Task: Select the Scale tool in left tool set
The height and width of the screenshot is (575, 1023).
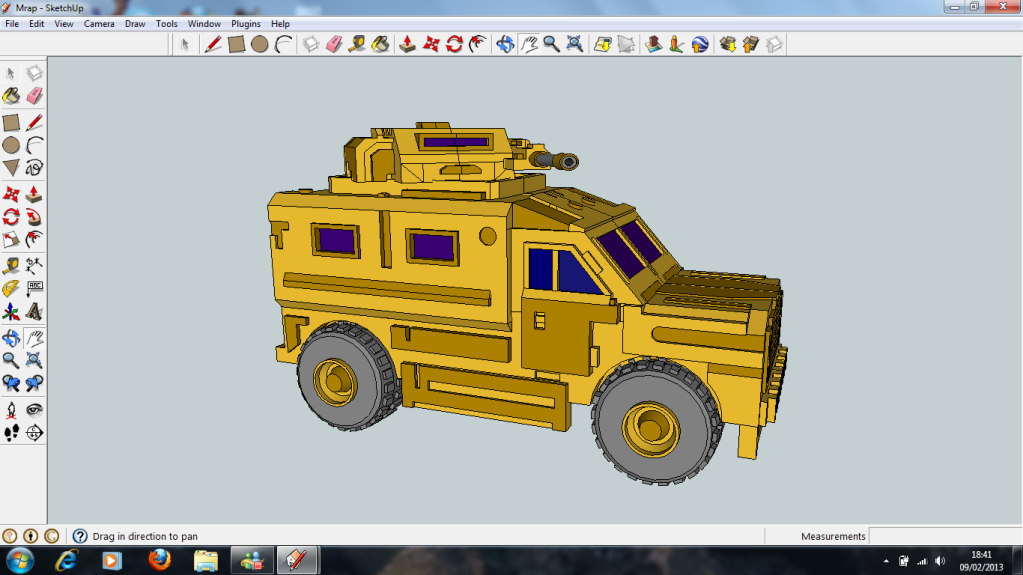Action: [x=11, y=240]
